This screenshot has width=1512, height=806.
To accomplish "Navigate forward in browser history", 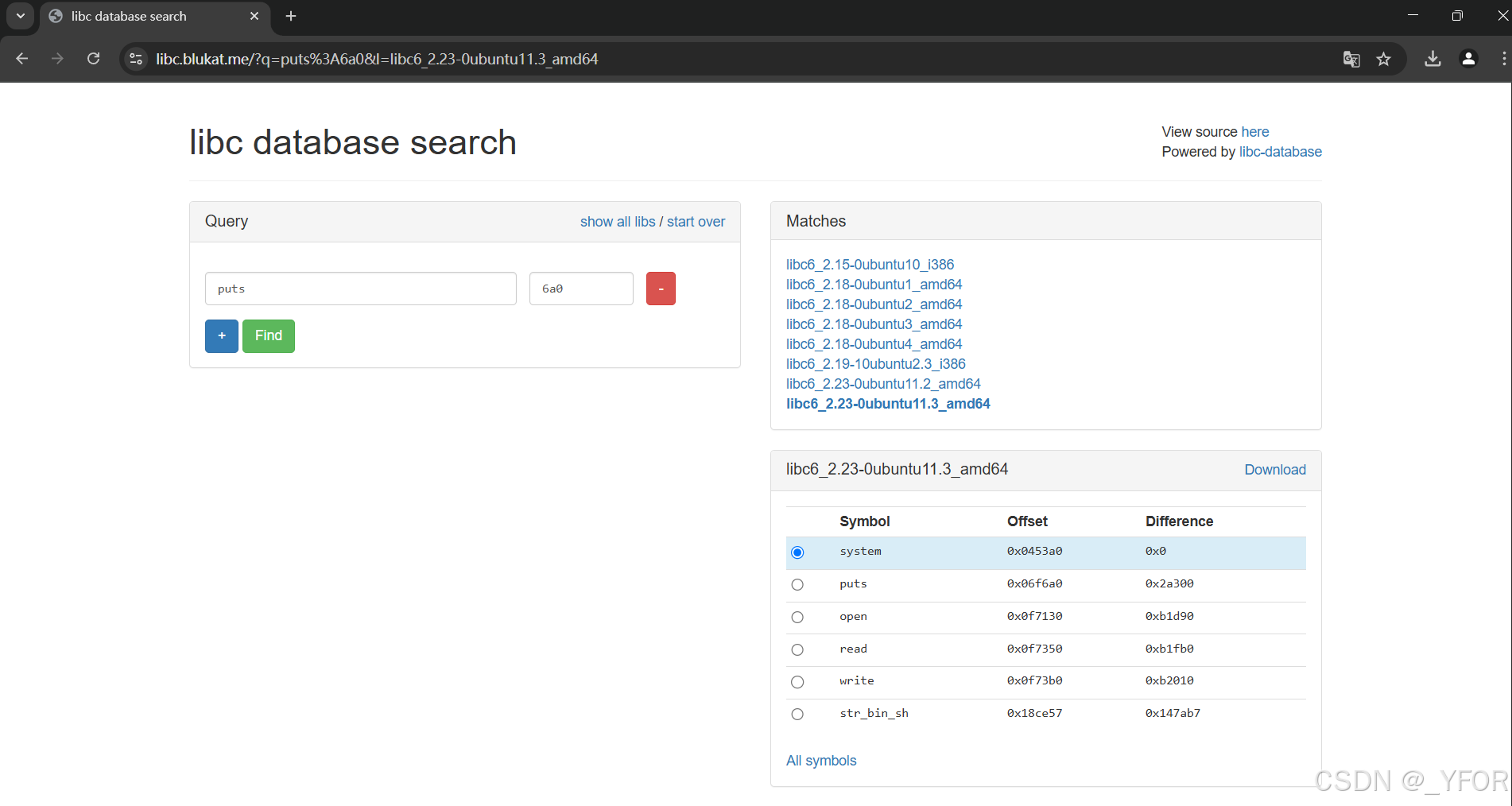I will point(57,59).
